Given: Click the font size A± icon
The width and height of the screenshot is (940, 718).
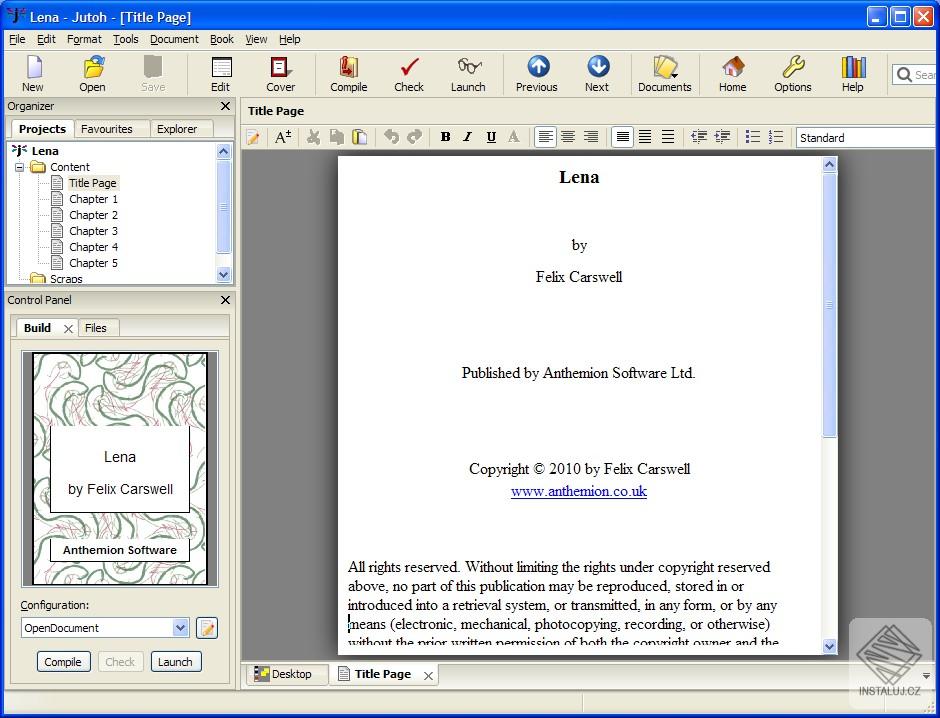Looking at the screenshot, I should click(283, 137).
